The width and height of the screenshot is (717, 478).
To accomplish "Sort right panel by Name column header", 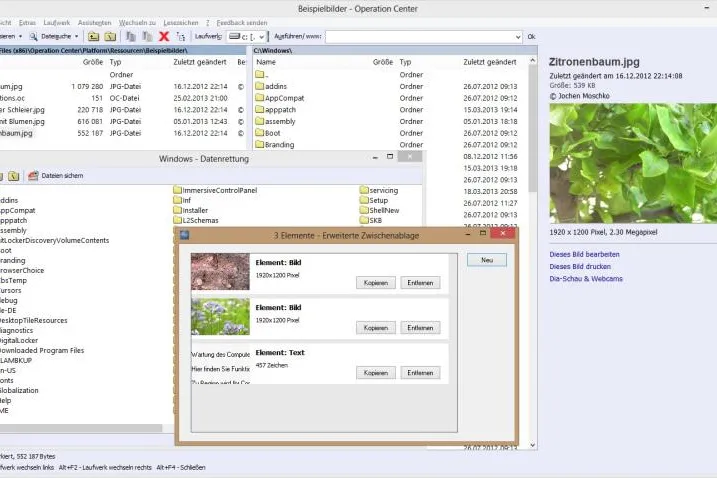I will pos(266,62).
